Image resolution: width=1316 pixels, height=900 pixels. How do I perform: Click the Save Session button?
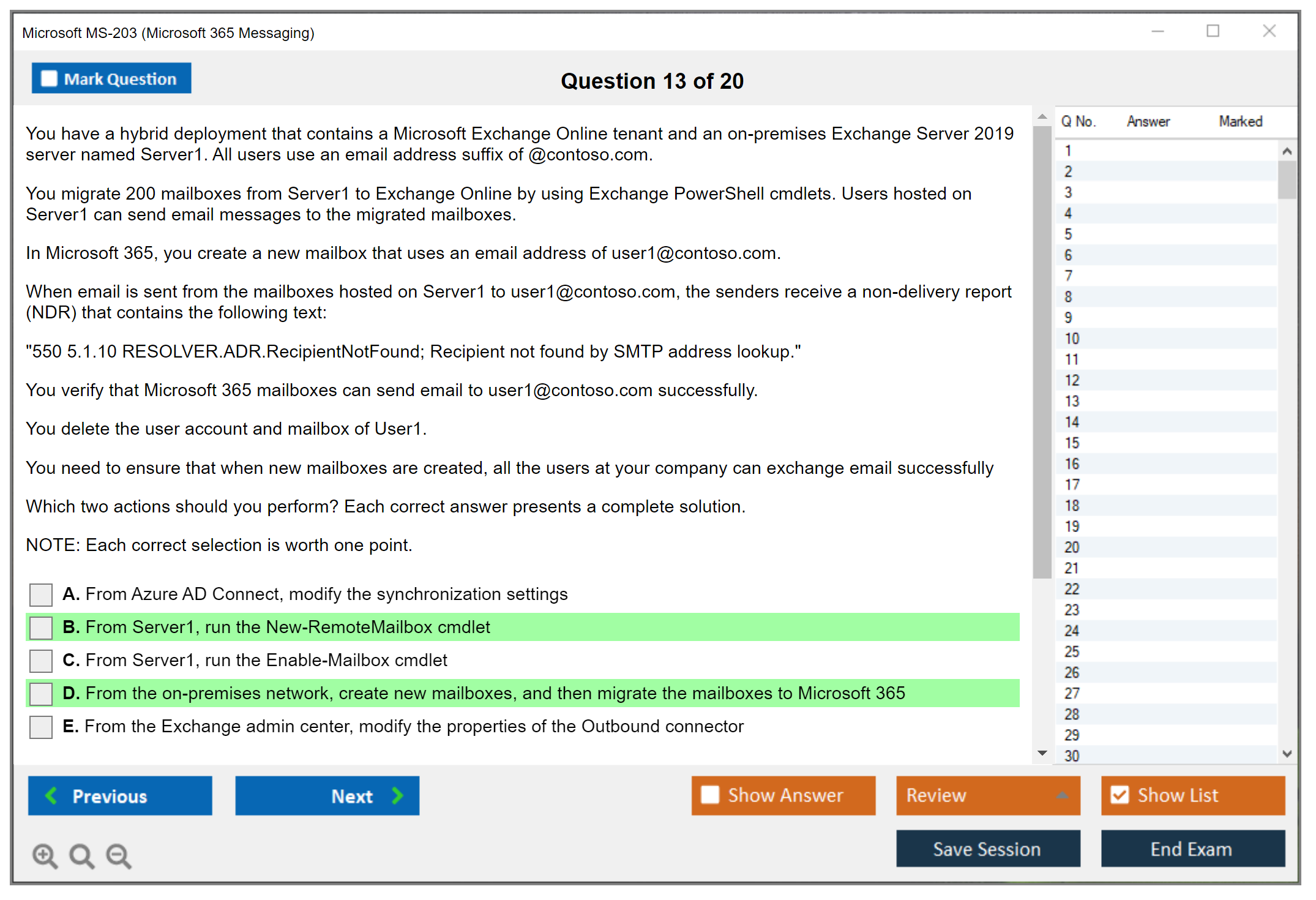point(987,849)
